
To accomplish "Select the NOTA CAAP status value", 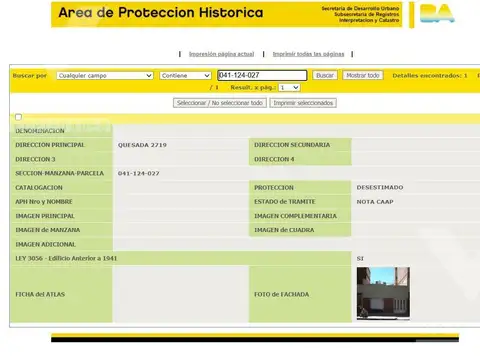I will (375, 202).
